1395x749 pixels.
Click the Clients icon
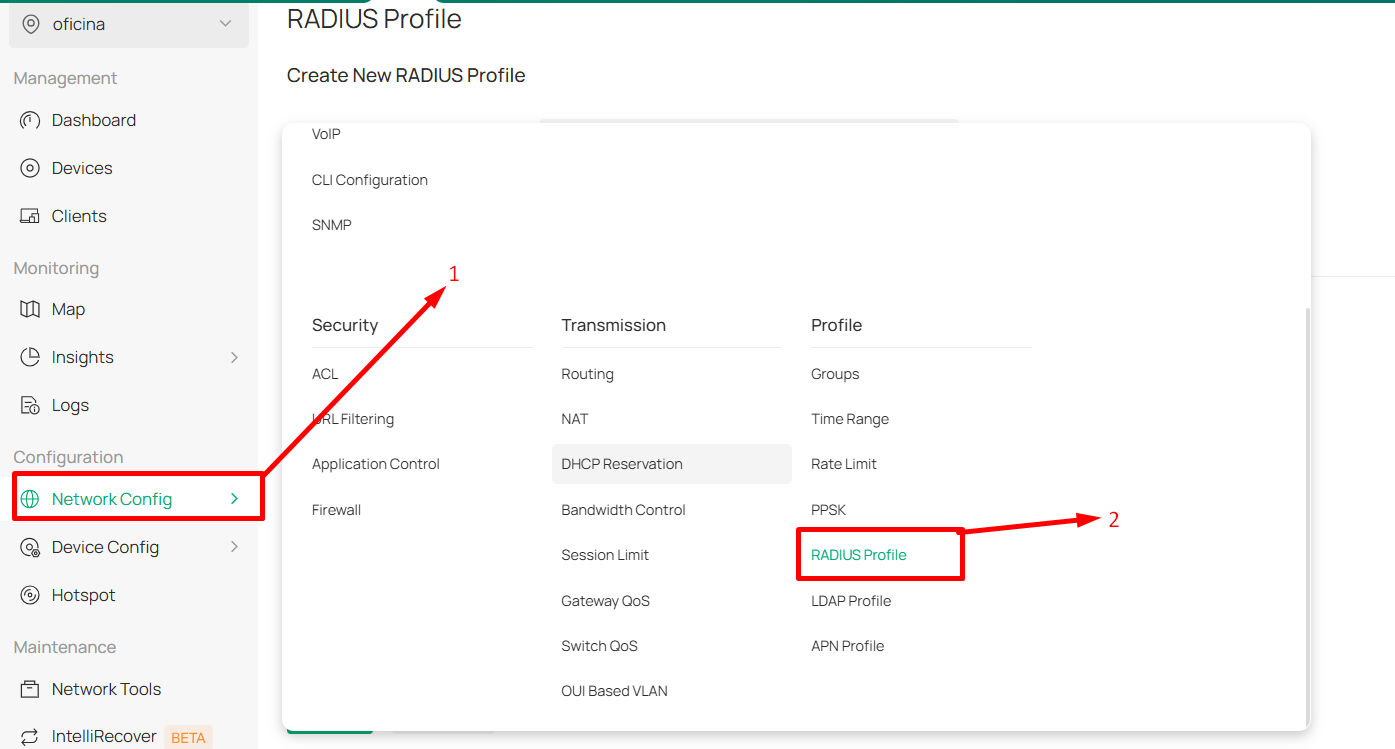pos(30,216)
